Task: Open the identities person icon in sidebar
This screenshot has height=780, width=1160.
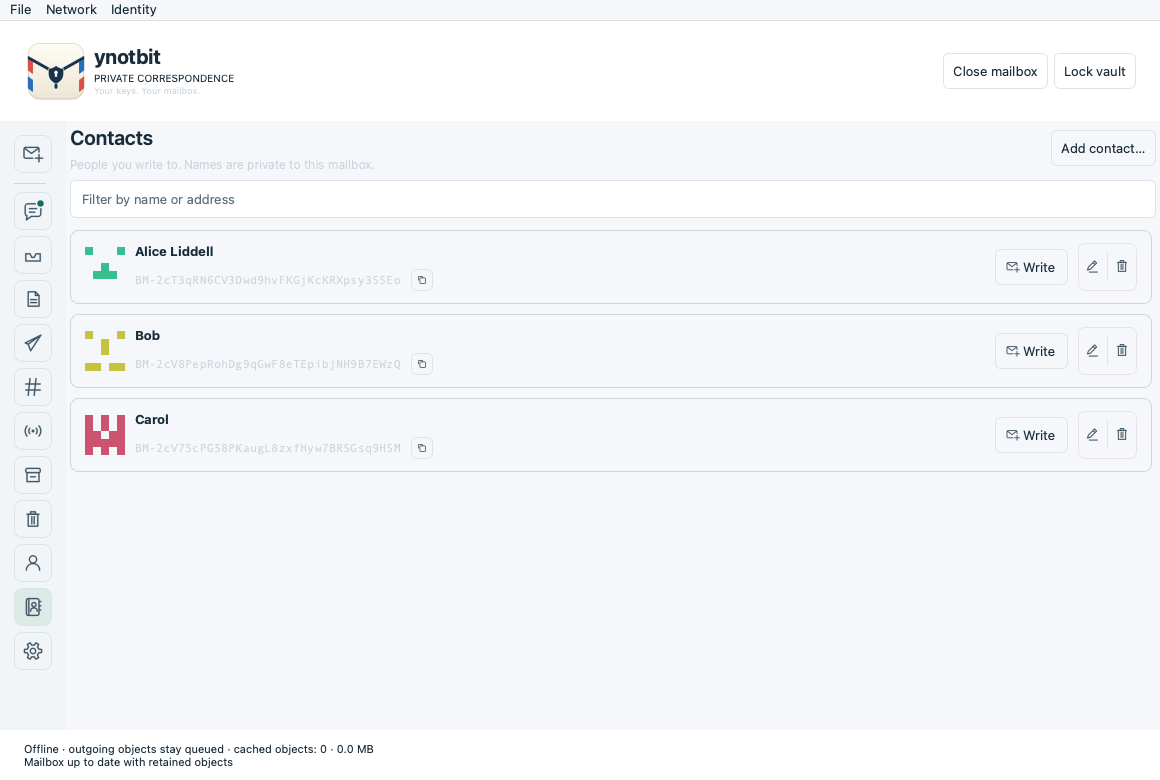Action: pyautogui.click(x=33, y=563)
